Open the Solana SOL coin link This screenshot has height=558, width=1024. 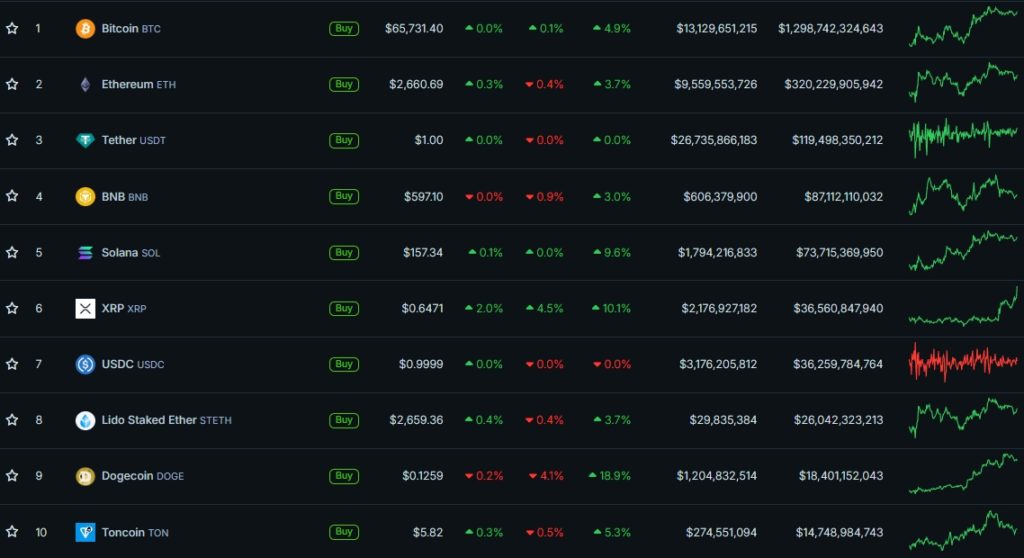(x=131, y=253)
